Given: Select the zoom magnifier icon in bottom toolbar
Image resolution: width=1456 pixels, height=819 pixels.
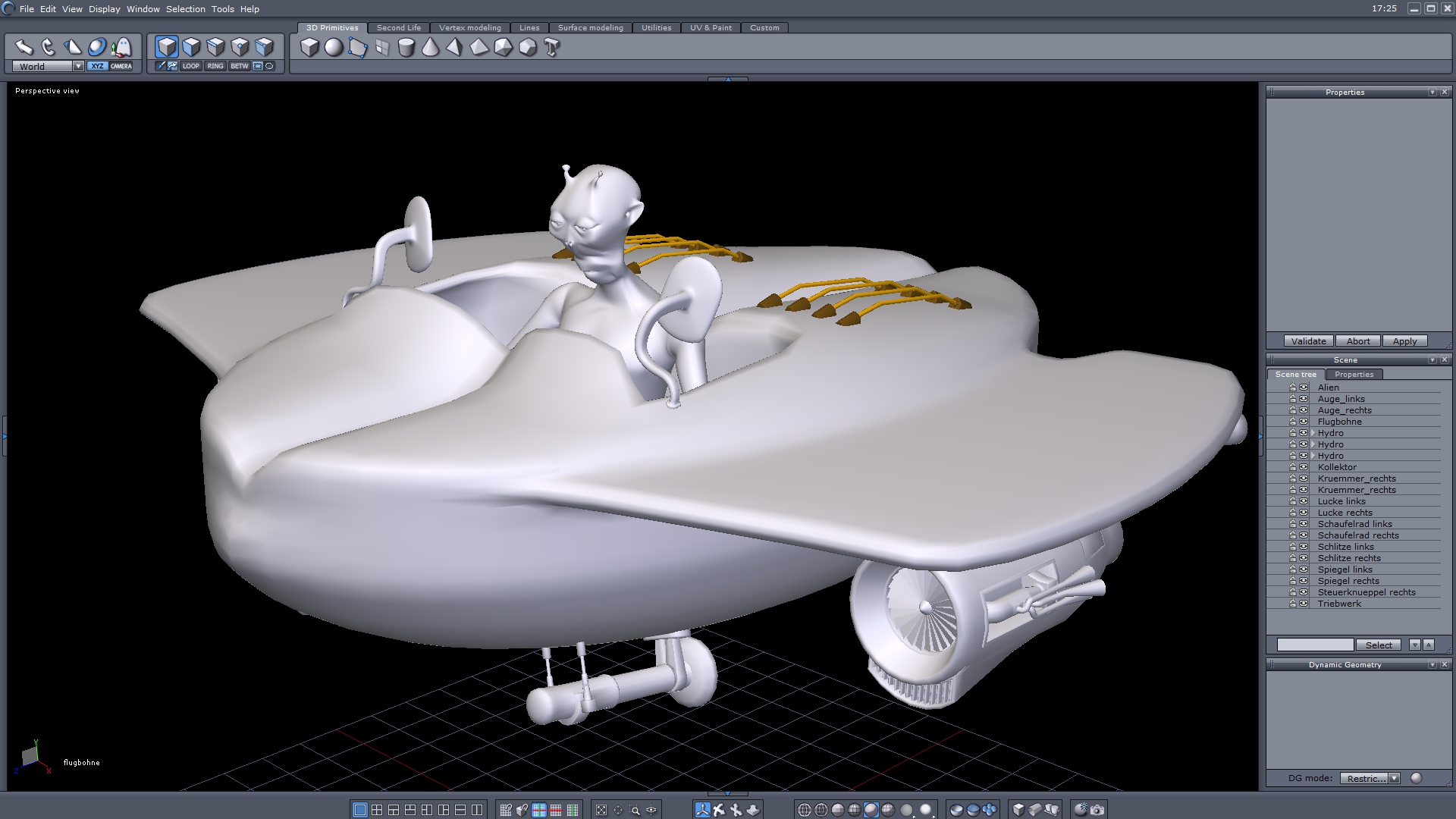Looking at the screenshot, I should click(635, 810).
